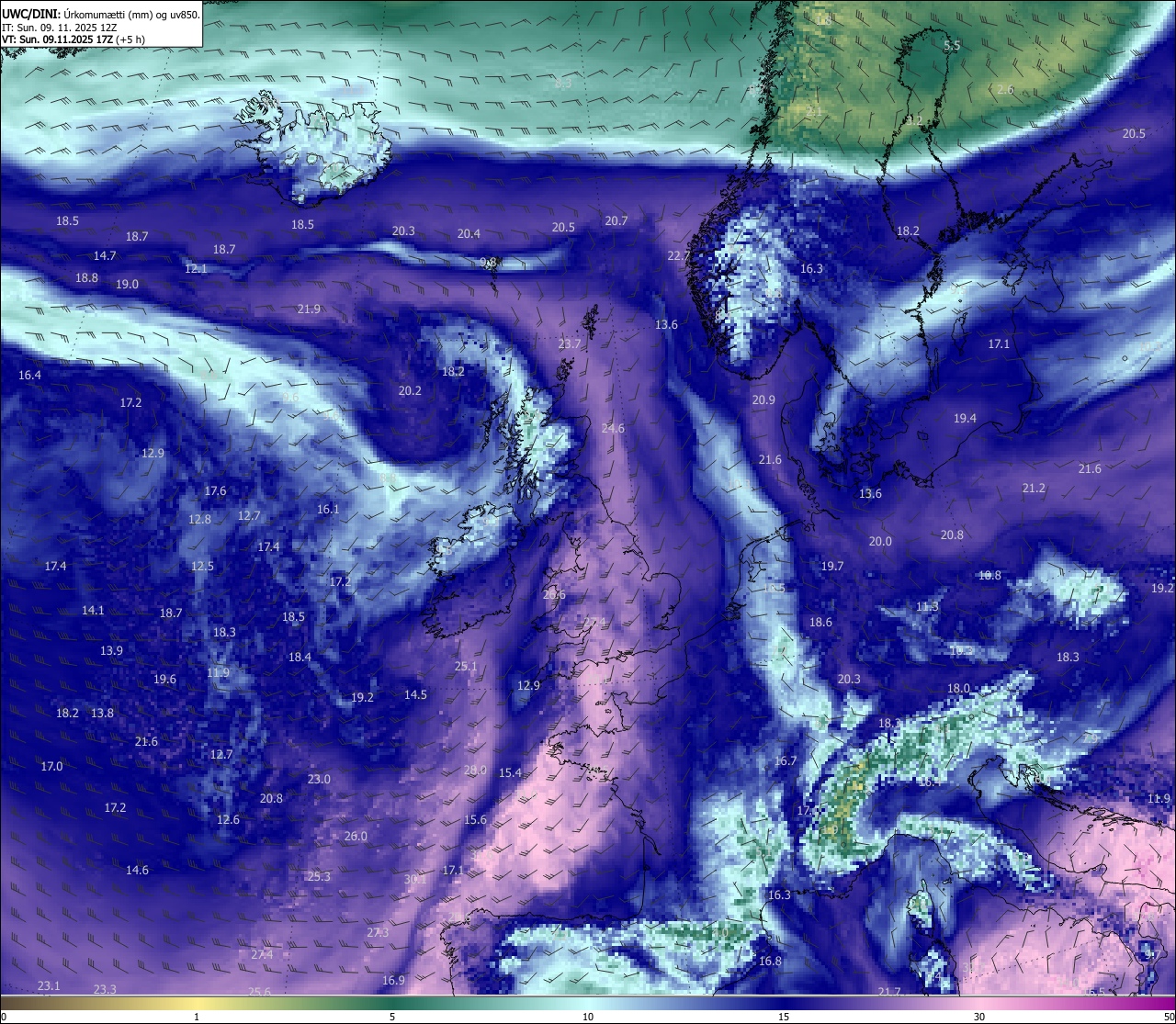Image resolution: width=1176 pixels, height=1024 pixels.
Task: Select the 12.5 value label
Action: click(202, 566)
